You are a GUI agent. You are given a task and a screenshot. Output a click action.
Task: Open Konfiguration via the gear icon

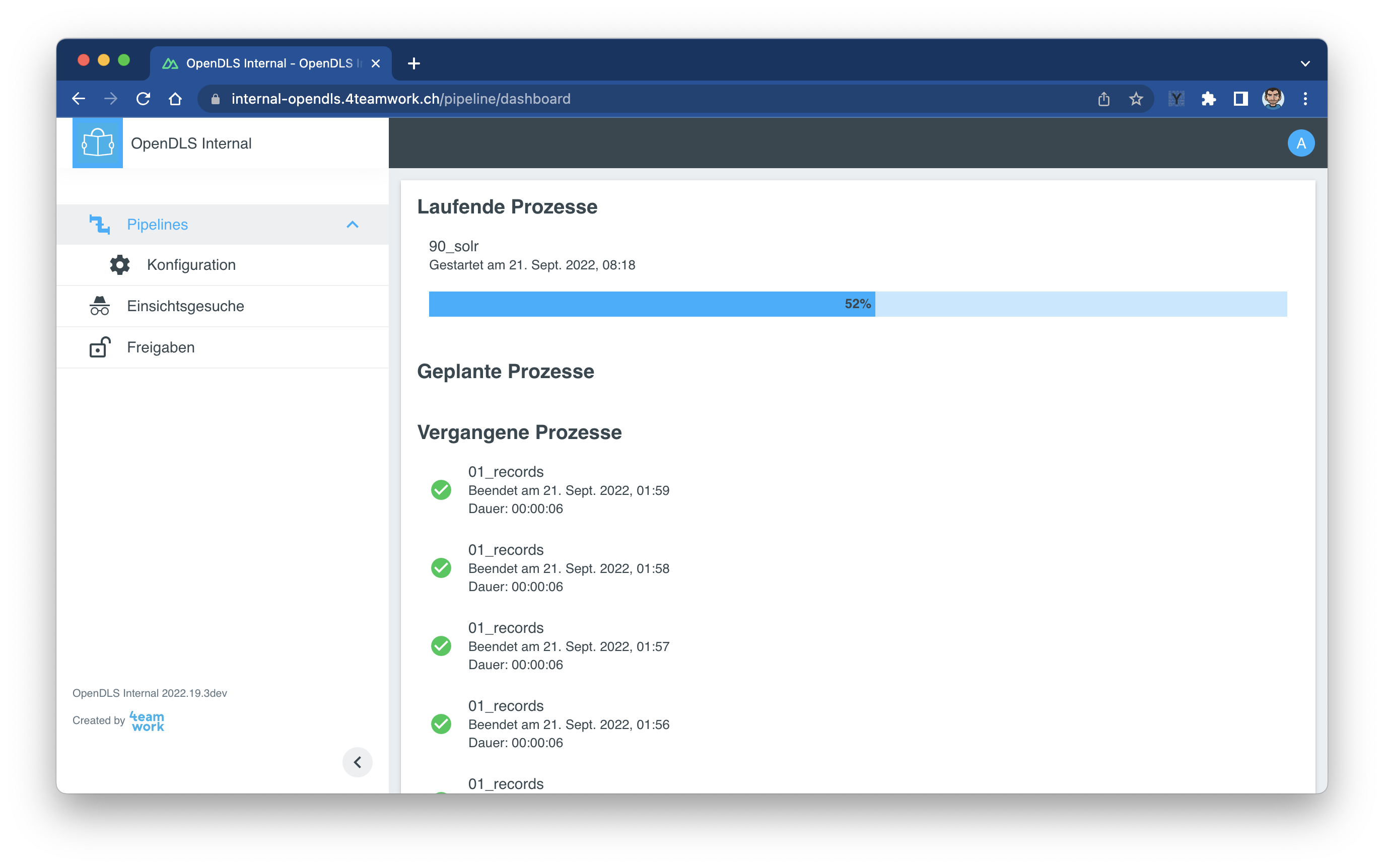click(119, 265)
